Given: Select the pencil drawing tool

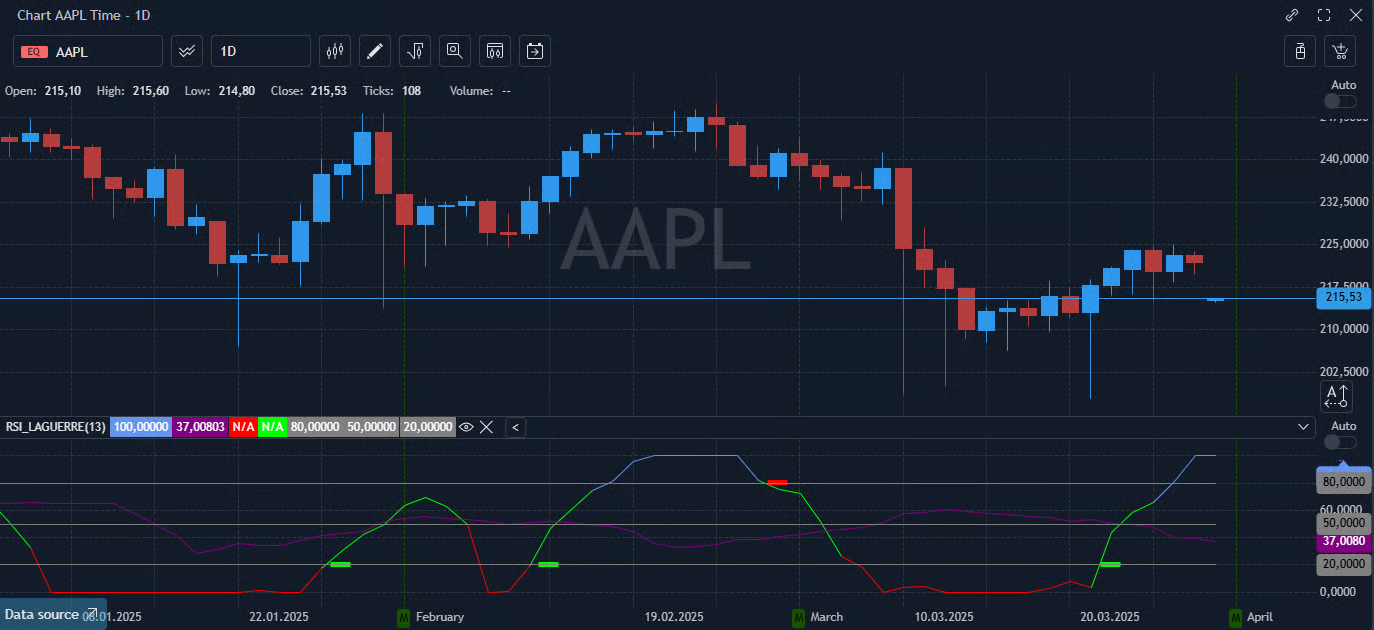Looking at the screenshot, I should [375, 51].
